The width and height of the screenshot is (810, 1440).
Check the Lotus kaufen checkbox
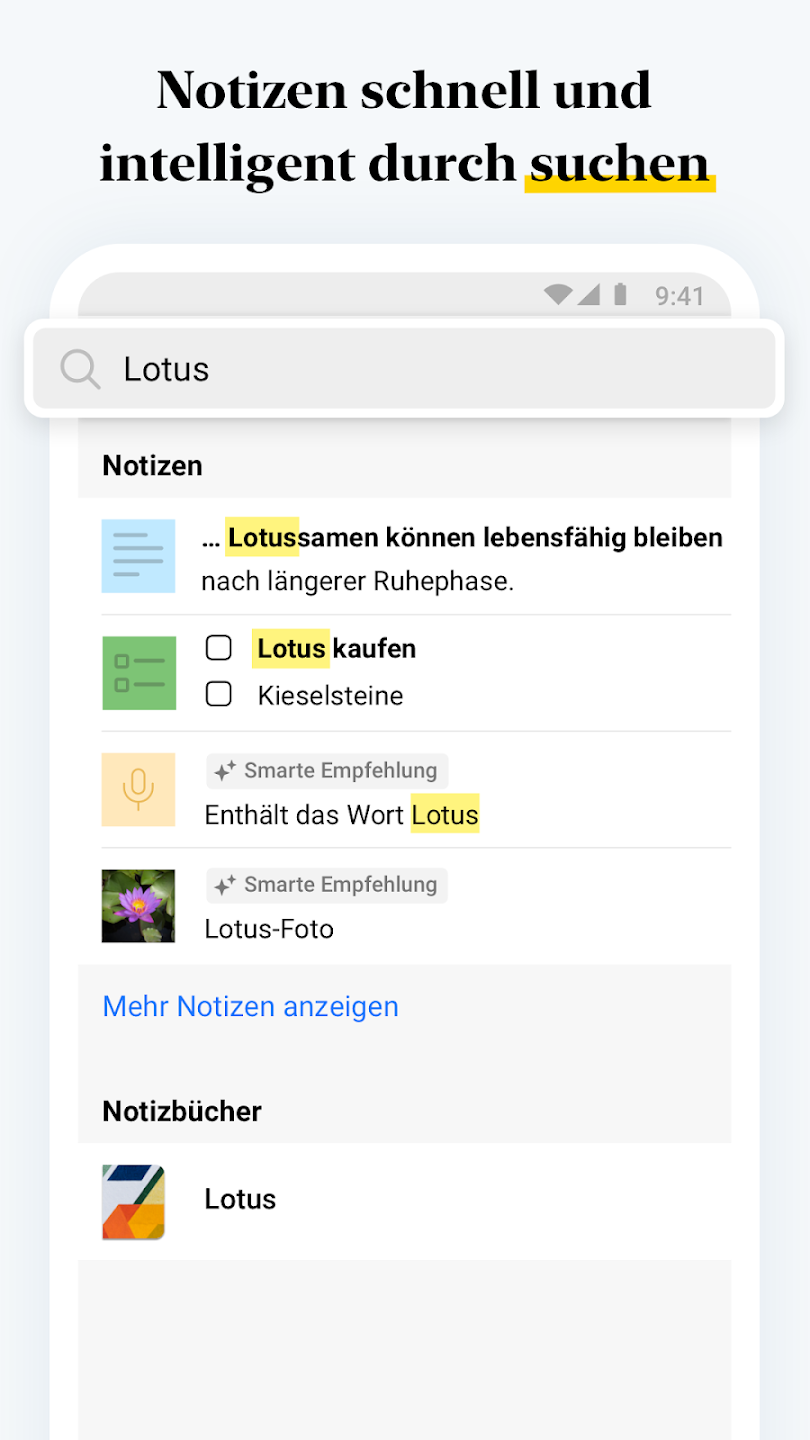[219, 648]
